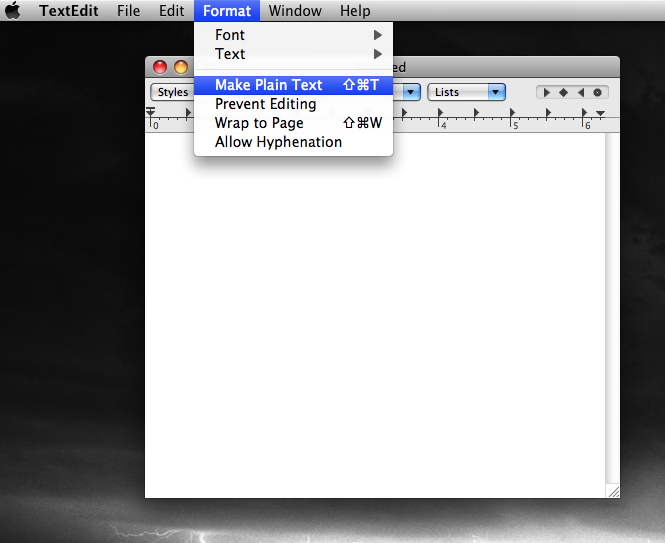
Task: Click the tab stop marker at ruler 6
Action: pyautogui.click(x=584, y=112)
